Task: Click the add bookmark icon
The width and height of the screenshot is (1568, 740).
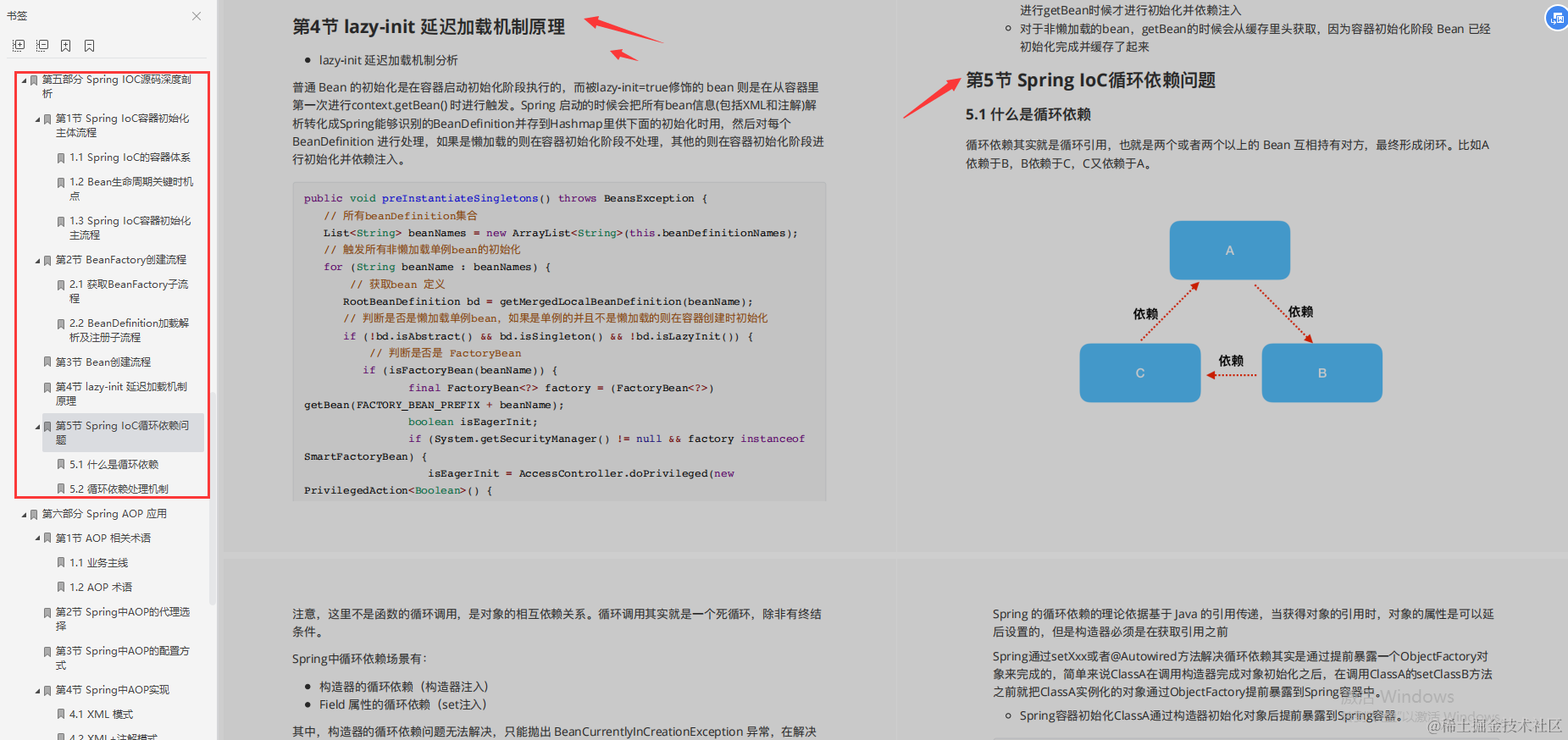Action: pyautogui.click(x=66, y=46)
